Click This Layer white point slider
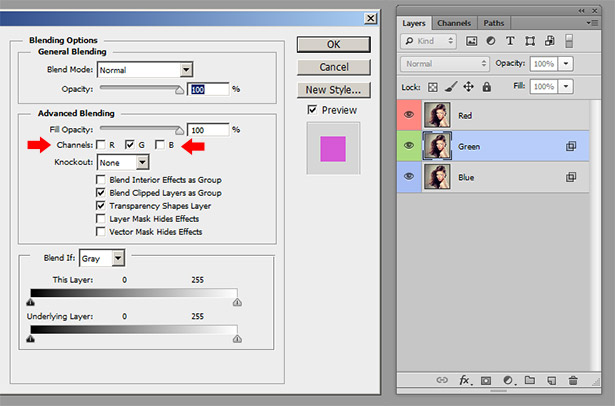 [237, 302]
